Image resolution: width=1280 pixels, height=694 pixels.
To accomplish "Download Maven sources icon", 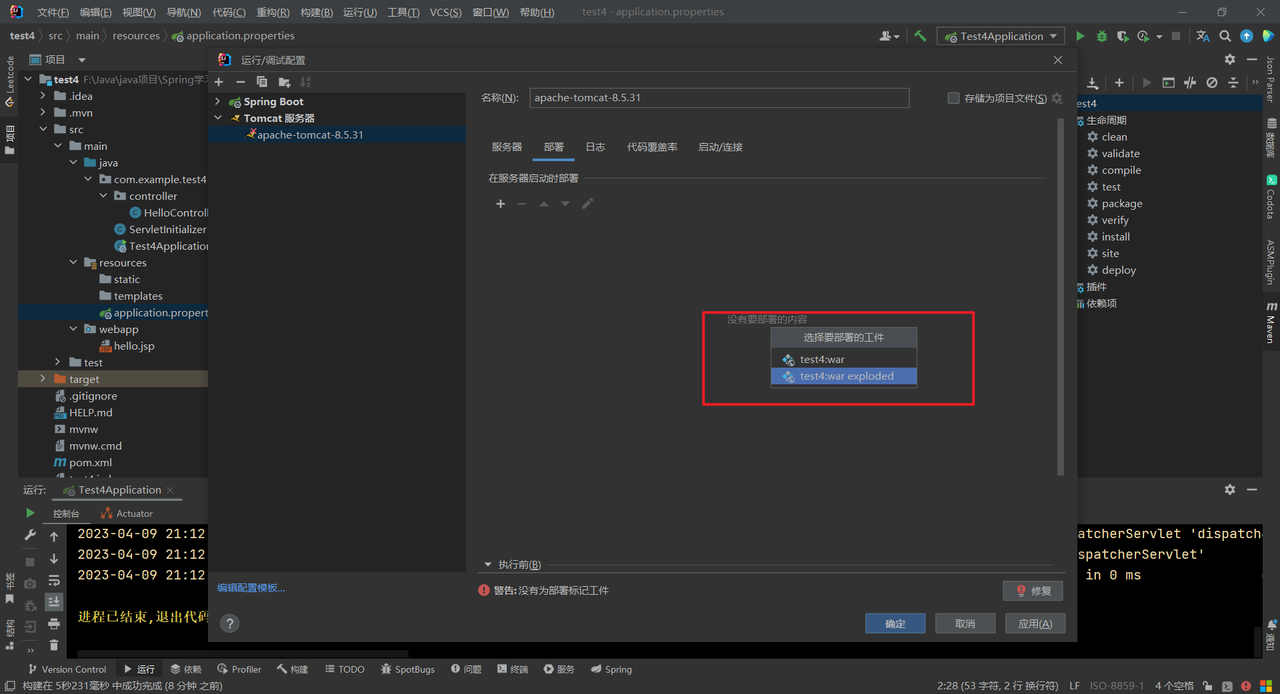I will pos(1093,82).
